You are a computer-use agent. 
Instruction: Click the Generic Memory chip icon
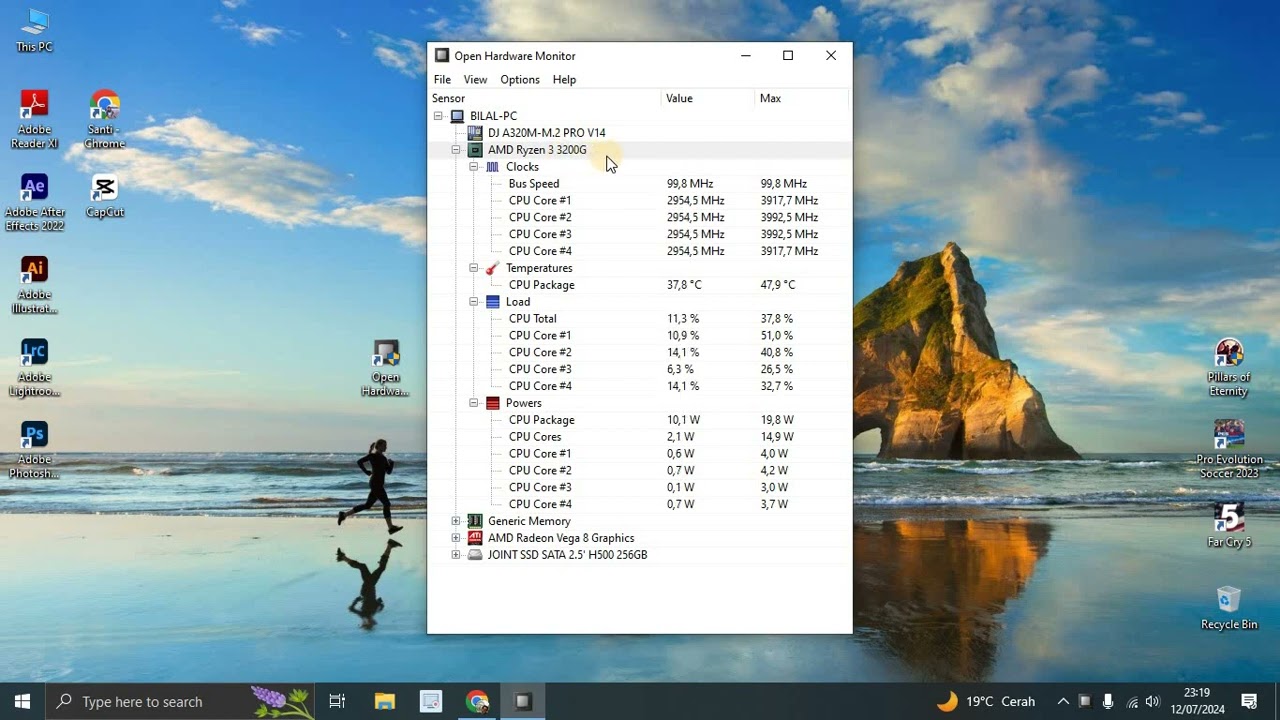click(475, 521)
